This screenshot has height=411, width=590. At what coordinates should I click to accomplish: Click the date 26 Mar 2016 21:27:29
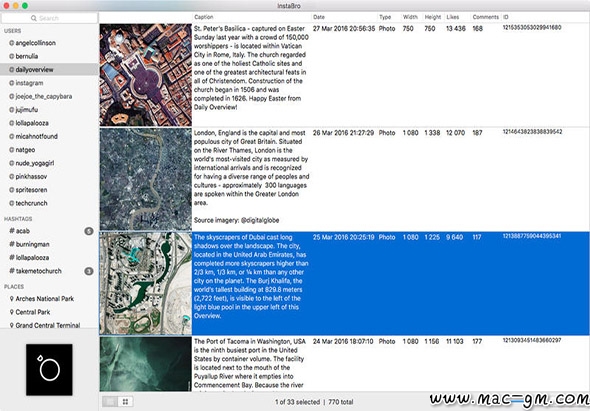pyautogui.click(x=343, y=133)
